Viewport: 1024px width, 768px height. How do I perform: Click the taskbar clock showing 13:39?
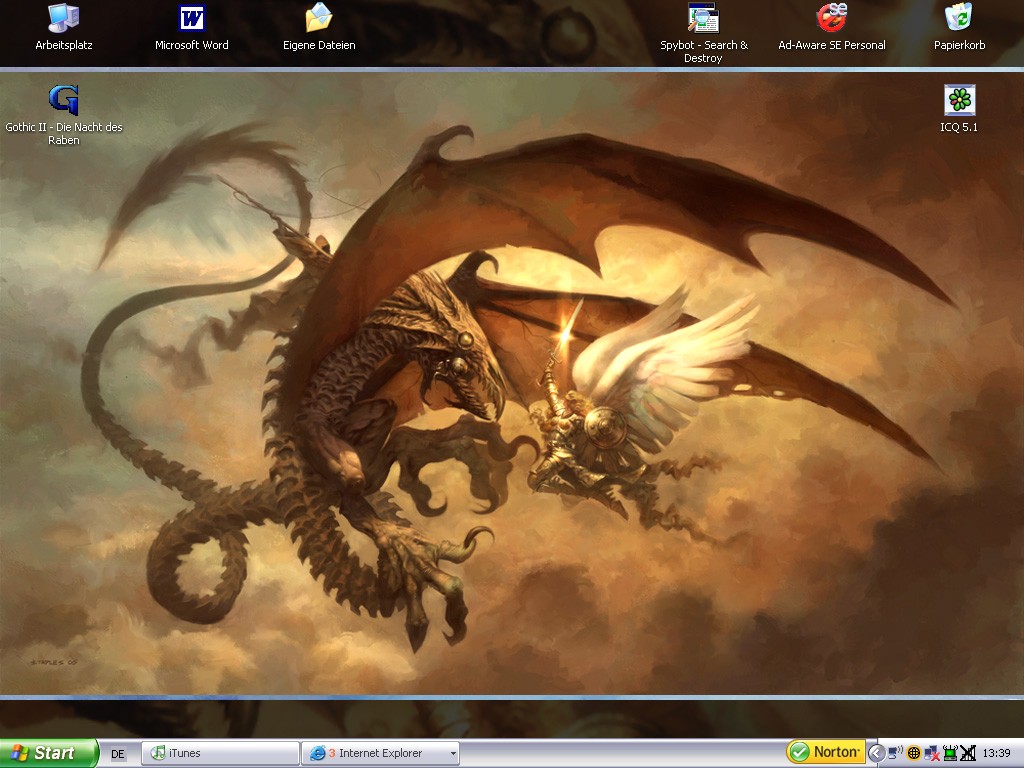pyautogui.click(x=996, y=753)
